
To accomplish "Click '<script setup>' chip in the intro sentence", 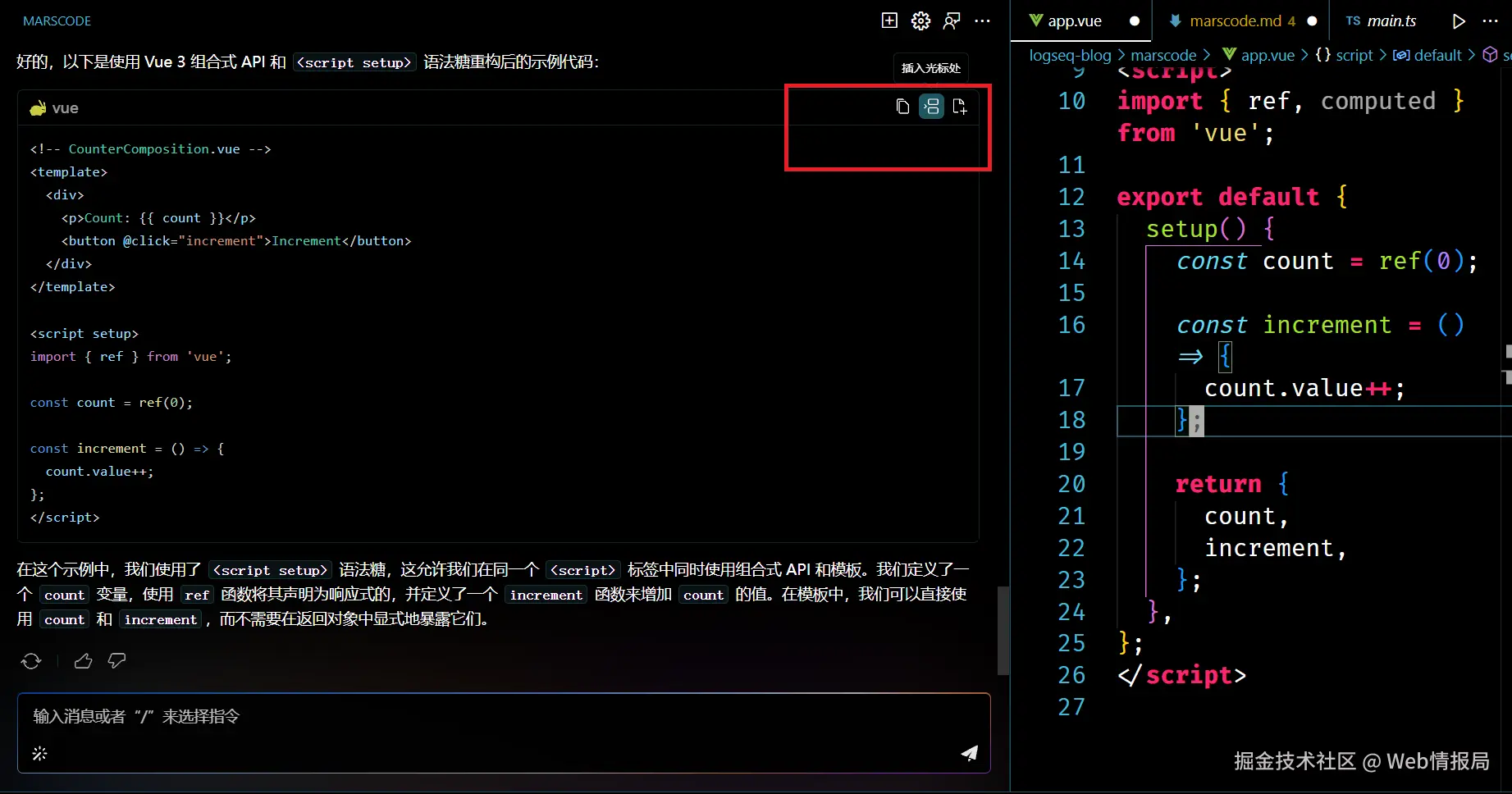I will [354, 62].
